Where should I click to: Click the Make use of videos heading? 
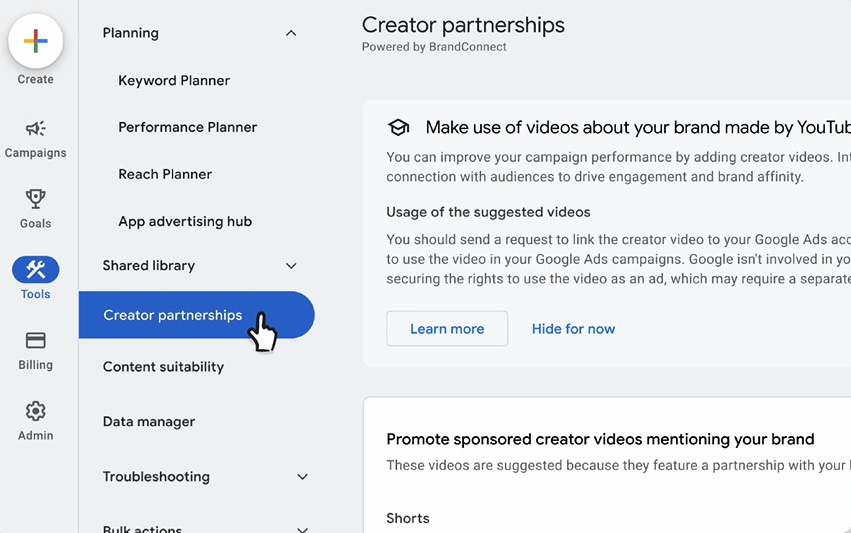coord(638,128)
